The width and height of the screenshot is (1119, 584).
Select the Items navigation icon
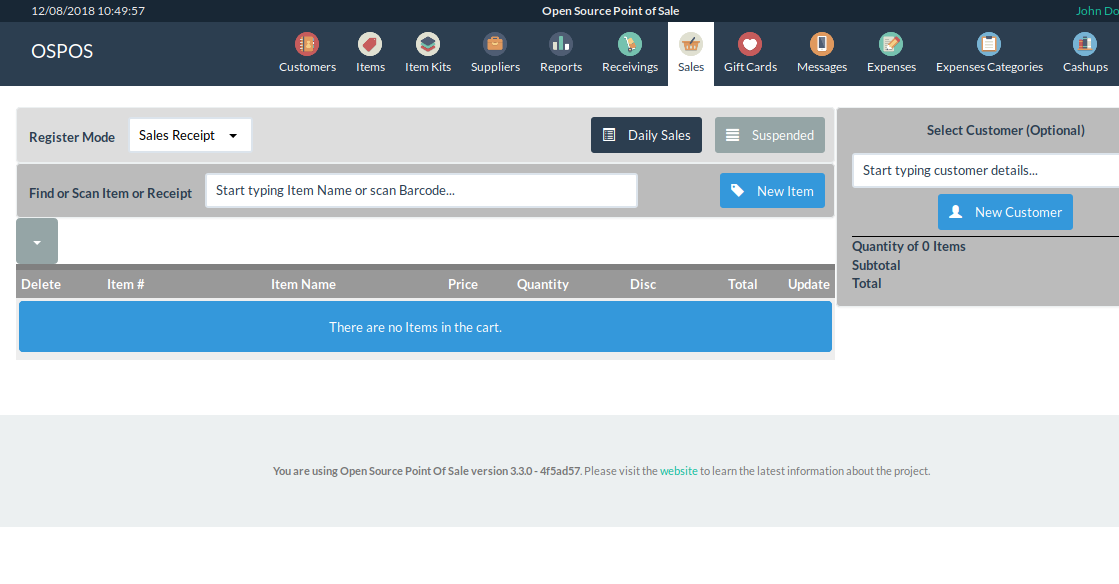point(370,52)
